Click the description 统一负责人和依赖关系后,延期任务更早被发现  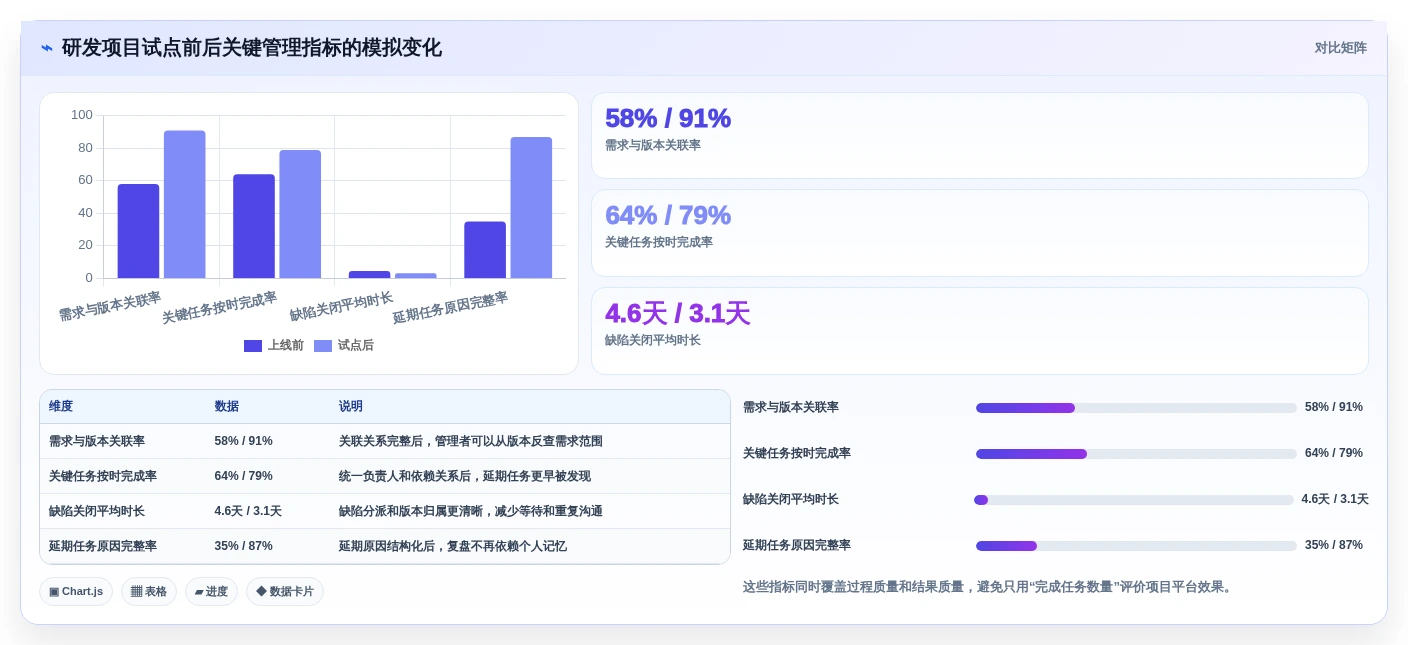[x=464, y=476]
